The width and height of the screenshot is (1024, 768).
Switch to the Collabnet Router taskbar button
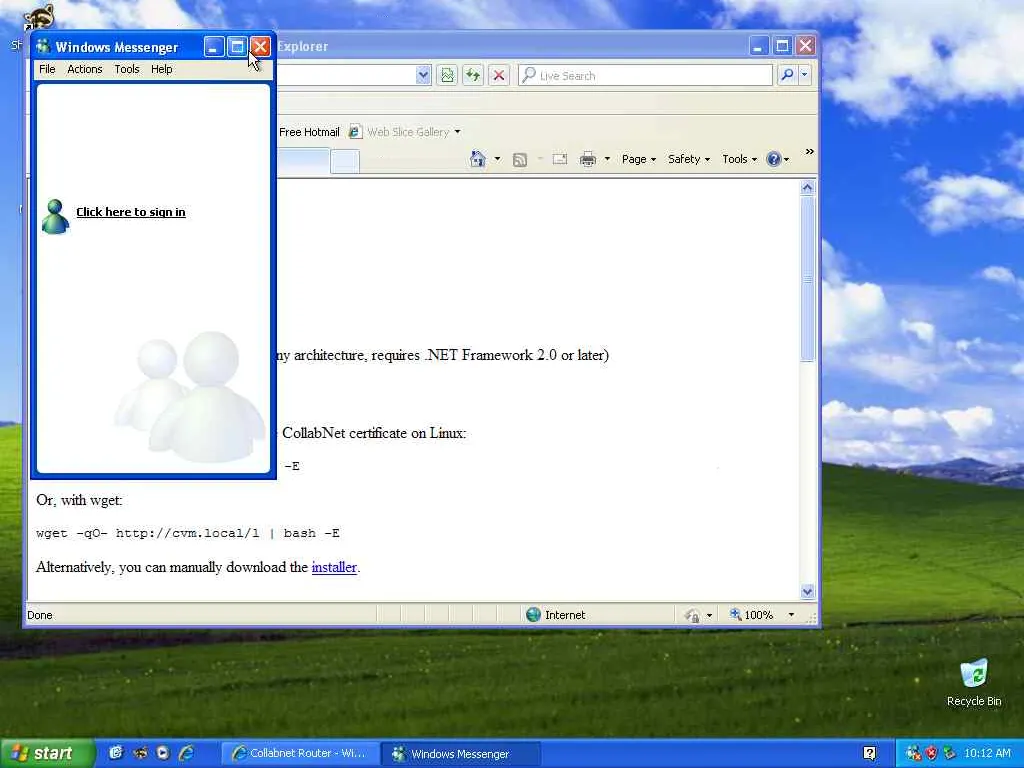click(x=299, y=754)
